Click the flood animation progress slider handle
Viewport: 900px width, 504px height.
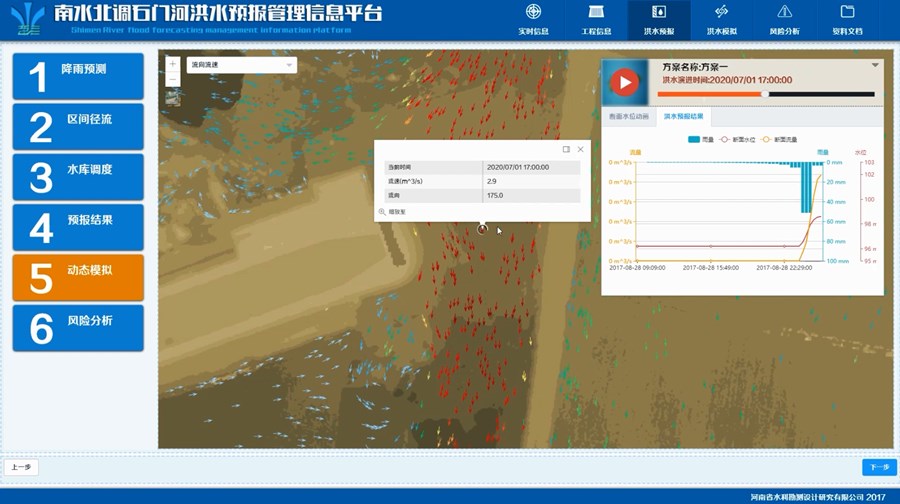765,94
